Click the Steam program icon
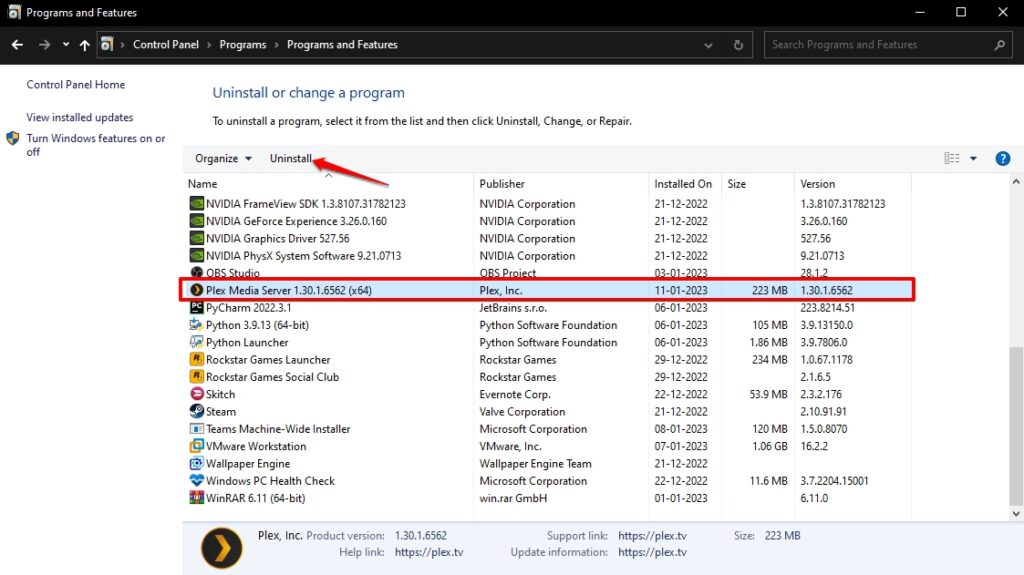 [197, 411]
